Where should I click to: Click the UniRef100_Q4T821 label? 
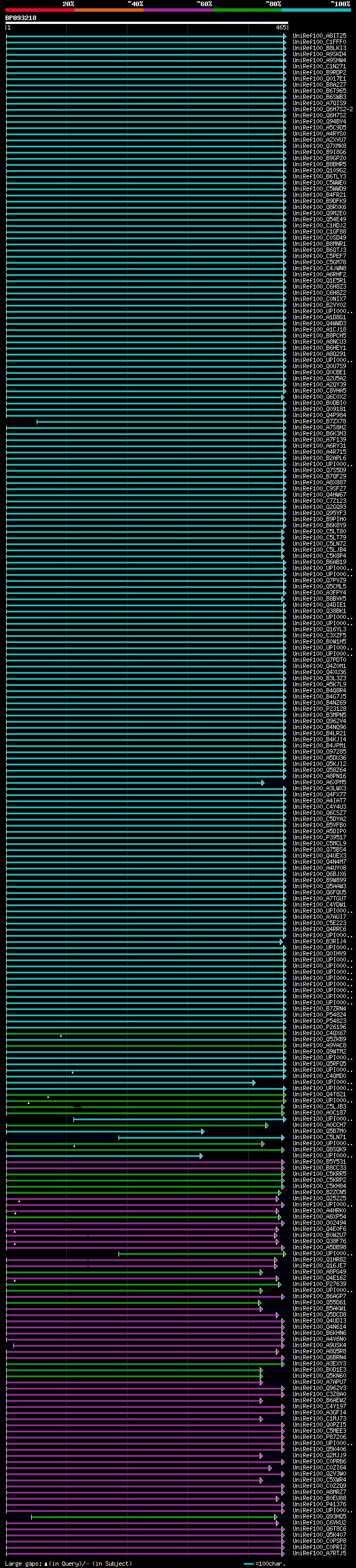(319, 1095)
